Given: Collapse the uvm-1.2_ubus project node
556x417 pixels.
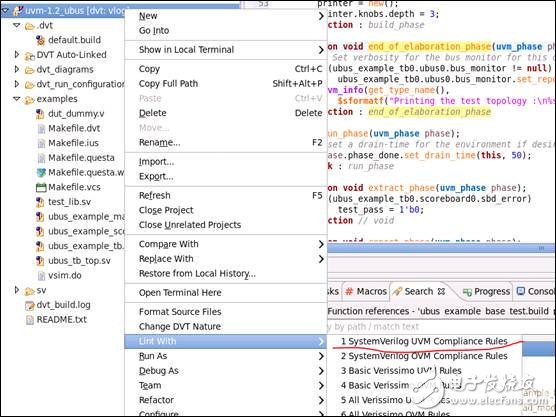Looking at the screenshot, I should pyautogui.click(x=5, y=11).
